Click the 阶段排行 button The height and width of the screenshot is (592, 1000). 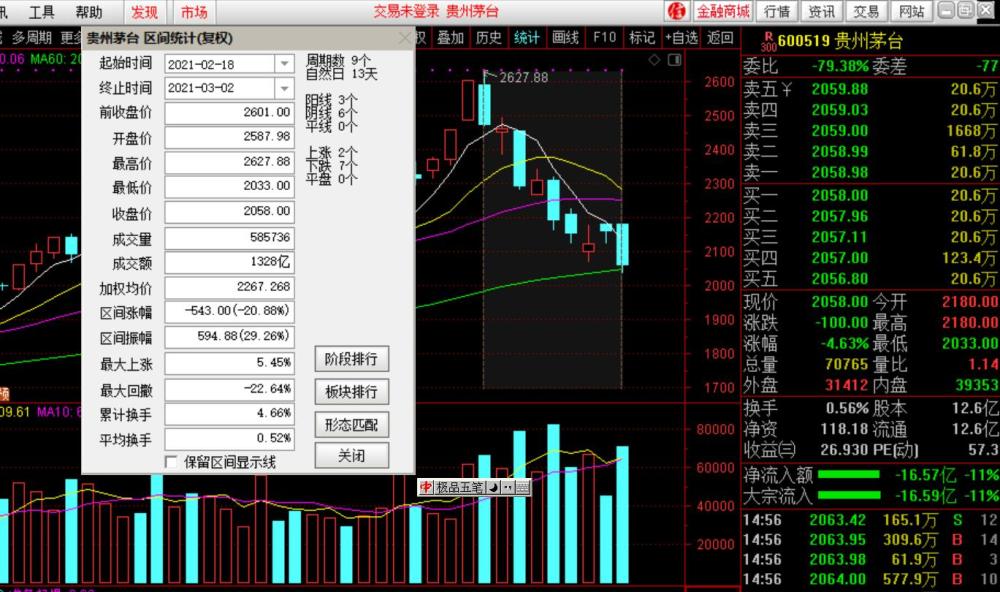tap(351, 359)
